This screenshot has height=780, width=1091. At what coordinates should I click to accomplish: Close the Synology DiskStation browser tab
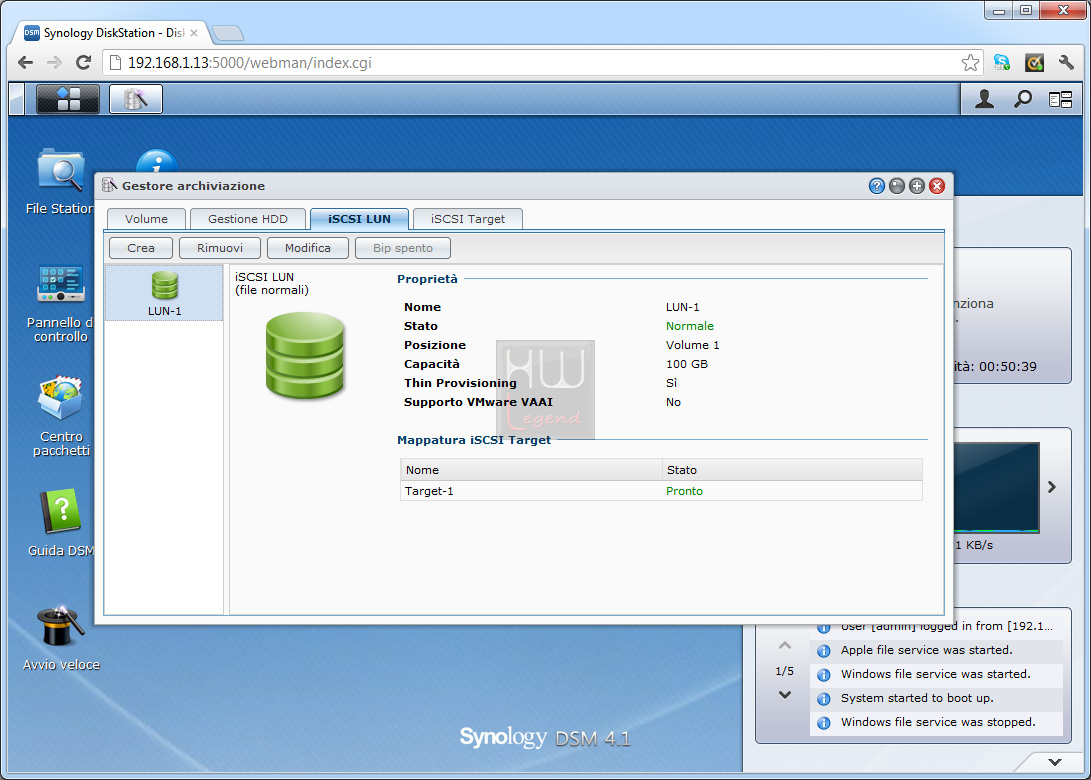tap(194, 33)
